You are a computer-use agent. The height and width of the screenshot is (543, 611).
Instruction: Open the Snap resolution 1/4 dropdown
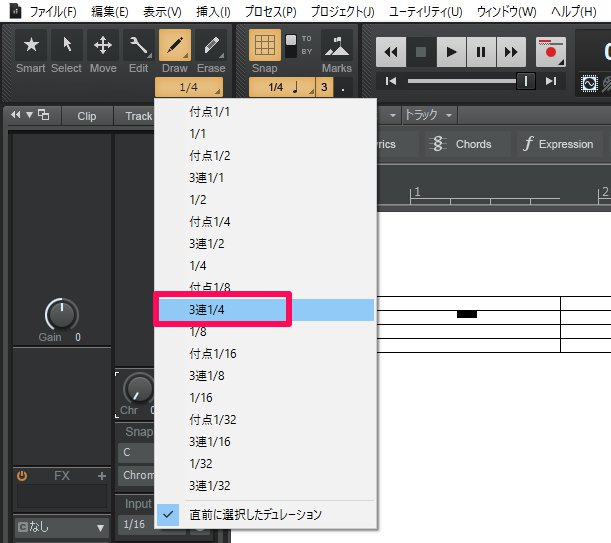tap(282, 87)
